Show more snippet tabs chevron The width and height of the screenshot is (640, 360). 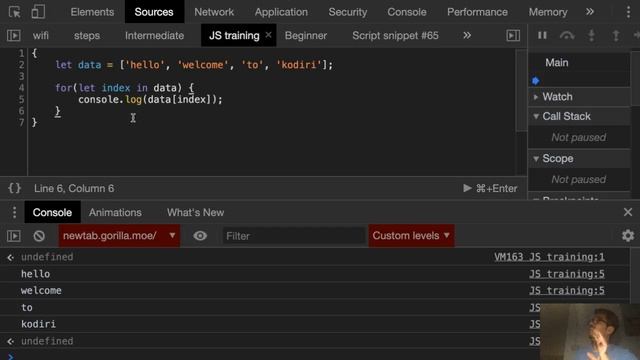467,36
